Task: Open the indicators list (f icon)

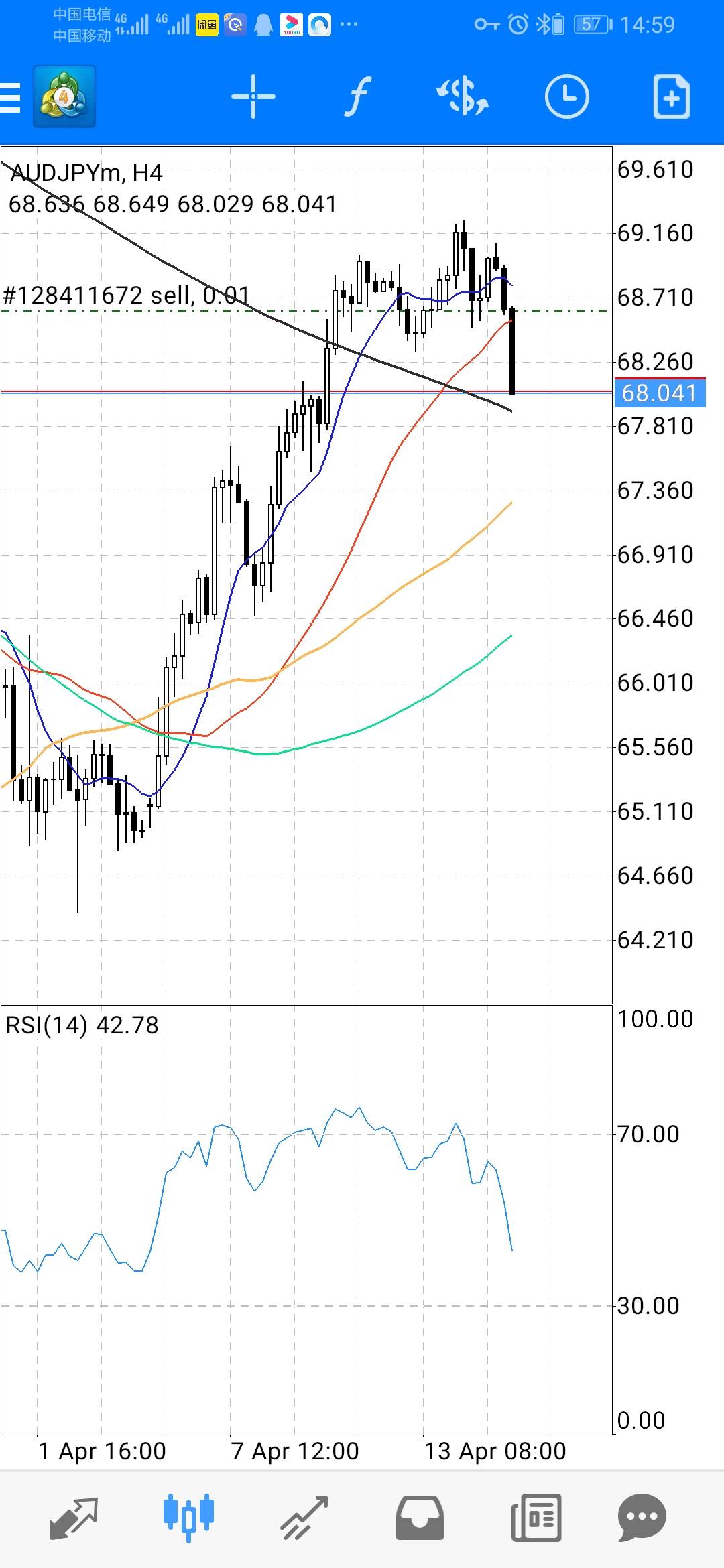Action: tap(359, 97)
